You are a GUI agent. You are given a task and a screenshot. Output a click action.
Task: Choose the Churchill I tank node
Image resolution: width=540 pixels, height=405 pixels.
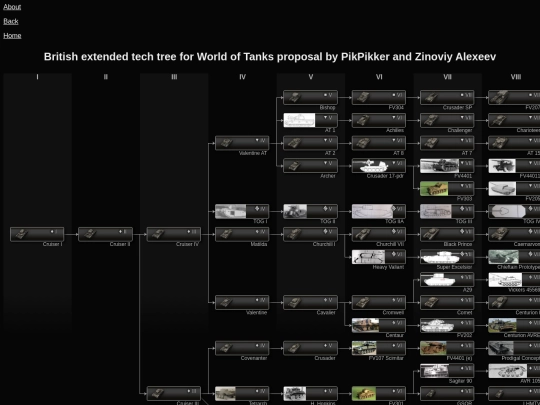click(310, 234)
